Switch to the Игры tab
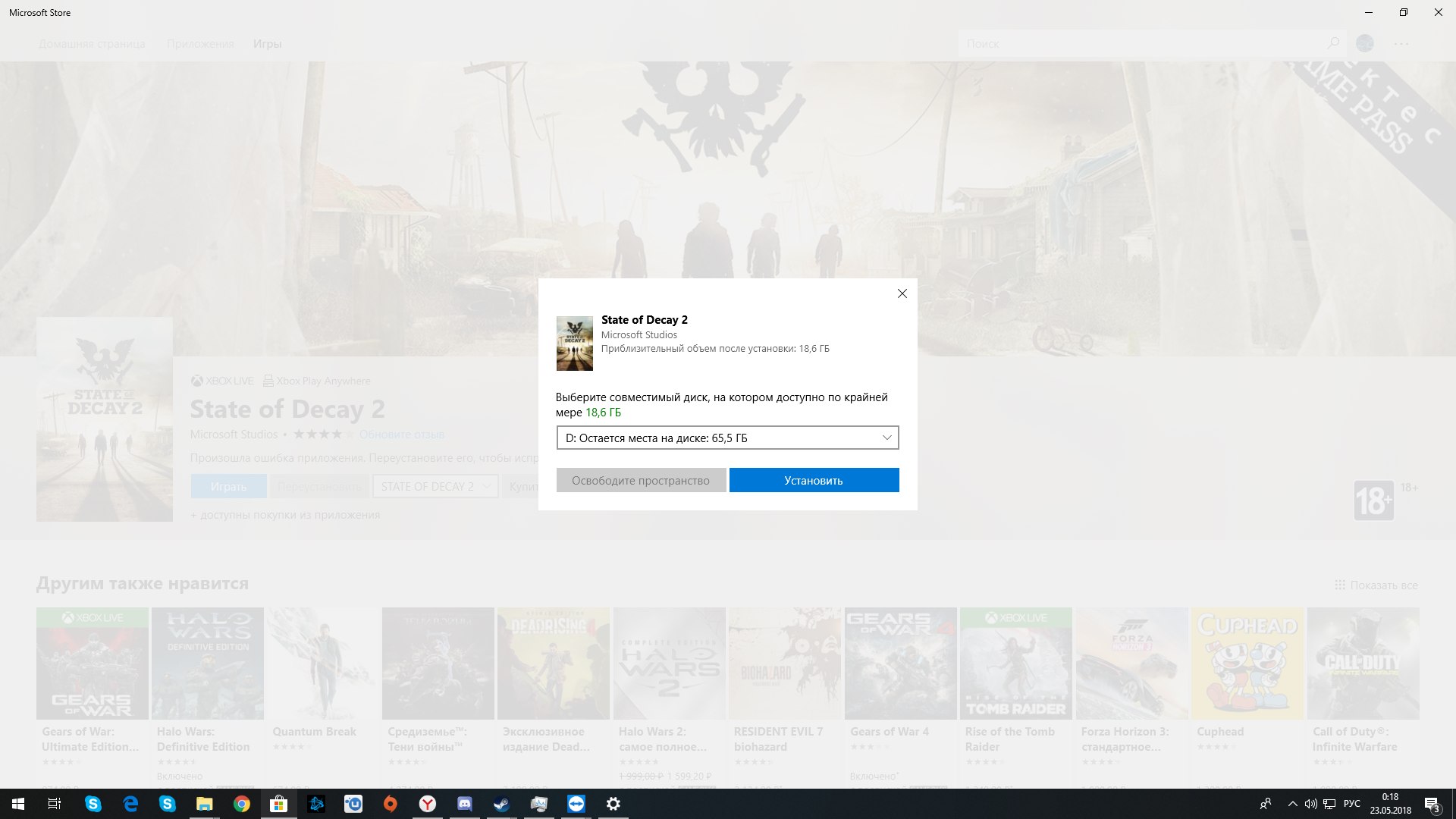This screenshot has height=819, width=1456. coord(267,44)
